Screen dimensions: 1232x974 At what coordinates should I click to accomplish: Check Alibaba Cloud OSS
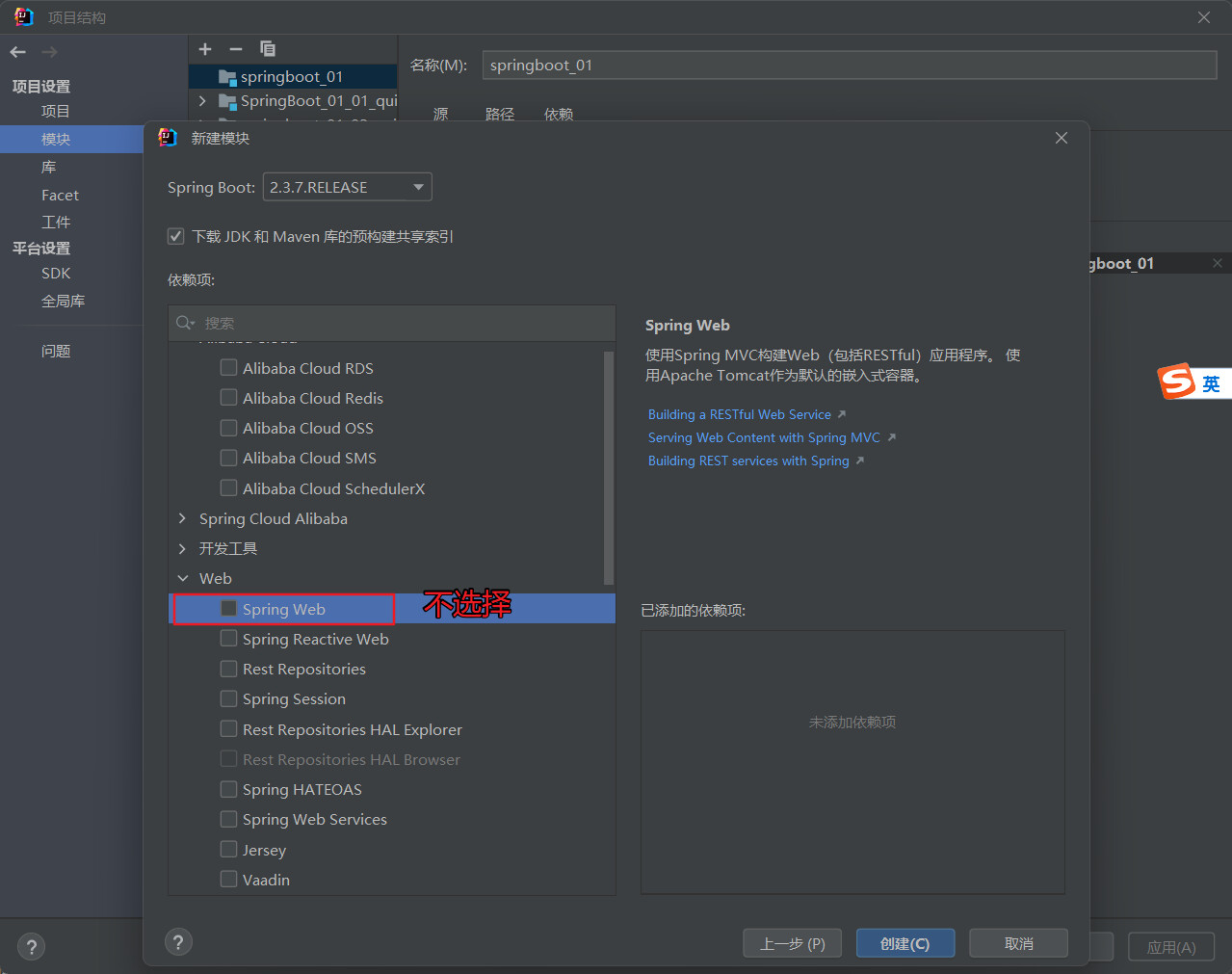228,427
